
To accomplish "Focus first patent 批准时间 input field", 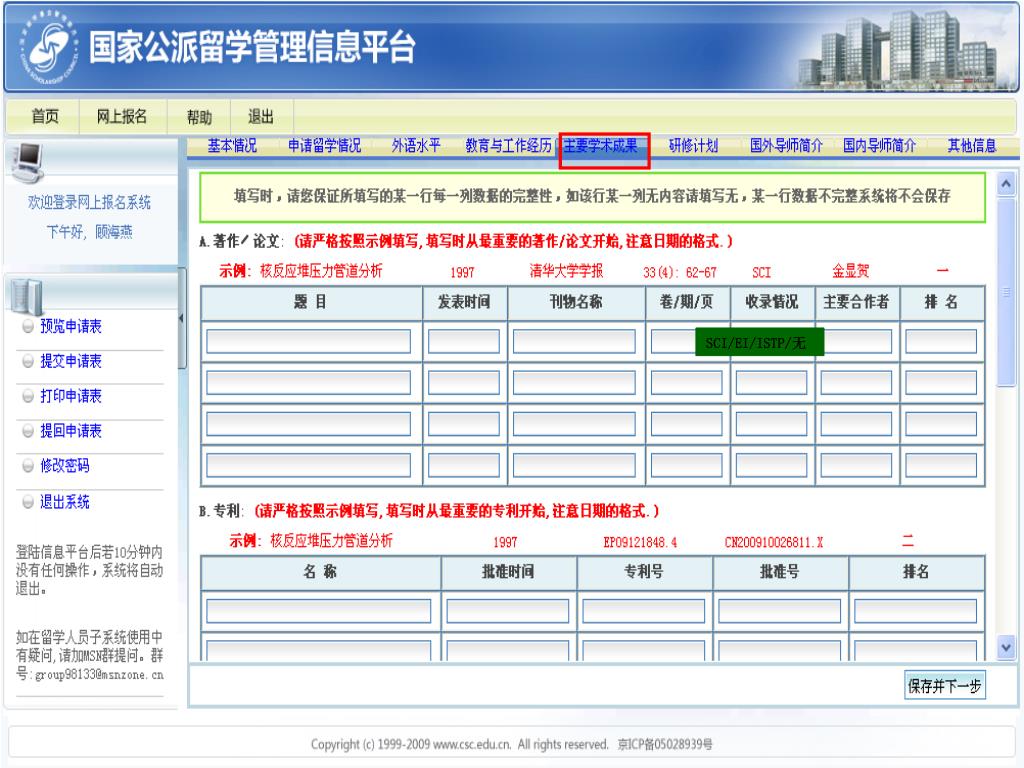I will (x=508, y=611).
